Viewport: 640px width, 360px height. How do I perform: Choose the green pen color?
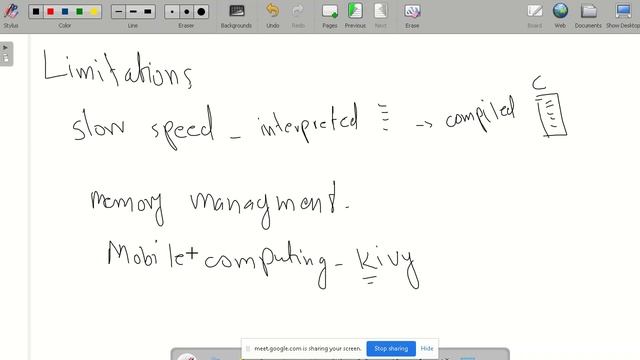pyautogui.click(x=80, y=11)
